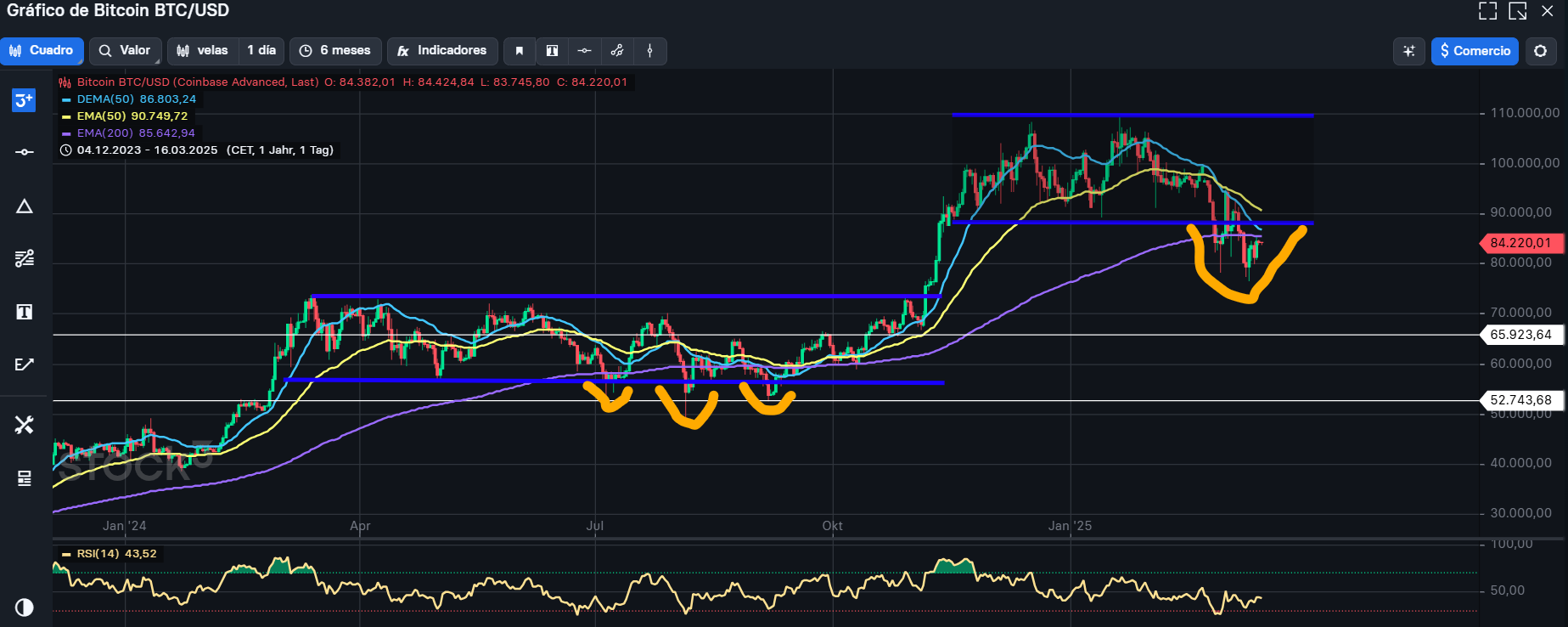This screenshot has height=627, width=1568.
Task: Select the text annotation tool in top toolbar
Action: 552,51
